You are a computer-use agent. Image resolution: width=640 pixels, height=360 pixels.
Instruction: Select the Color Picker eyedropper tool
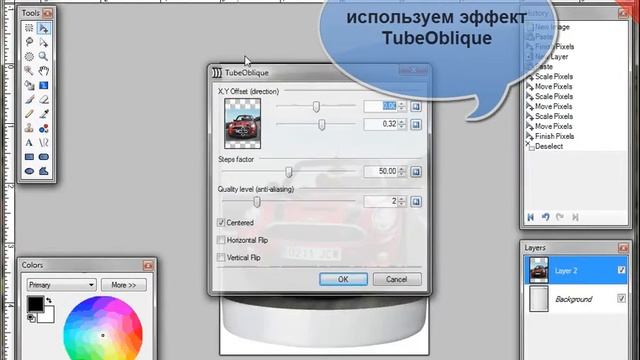43,113
